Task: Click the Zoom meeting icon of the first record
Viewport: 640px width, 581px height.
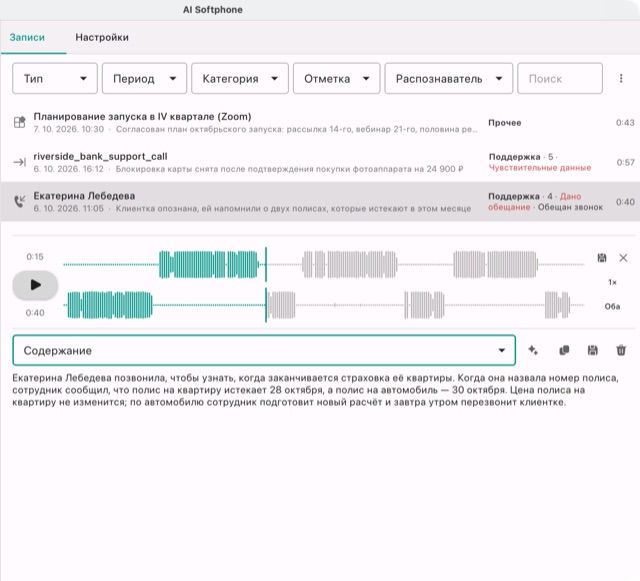Action: 20,122
